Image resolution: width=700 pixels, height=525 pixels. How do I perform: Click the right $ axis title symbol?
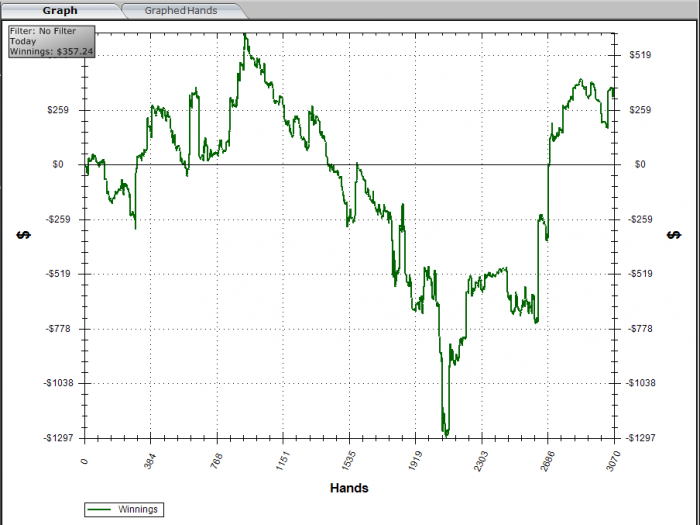674,235
